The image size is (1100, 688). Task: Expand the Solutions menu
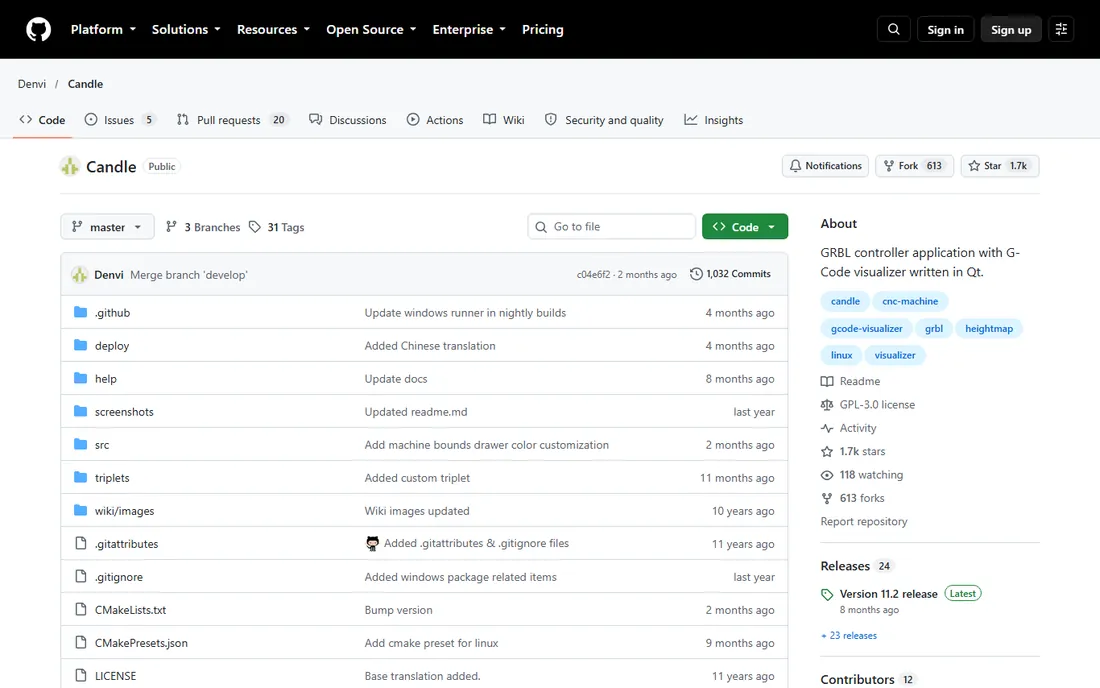[186, 29]
